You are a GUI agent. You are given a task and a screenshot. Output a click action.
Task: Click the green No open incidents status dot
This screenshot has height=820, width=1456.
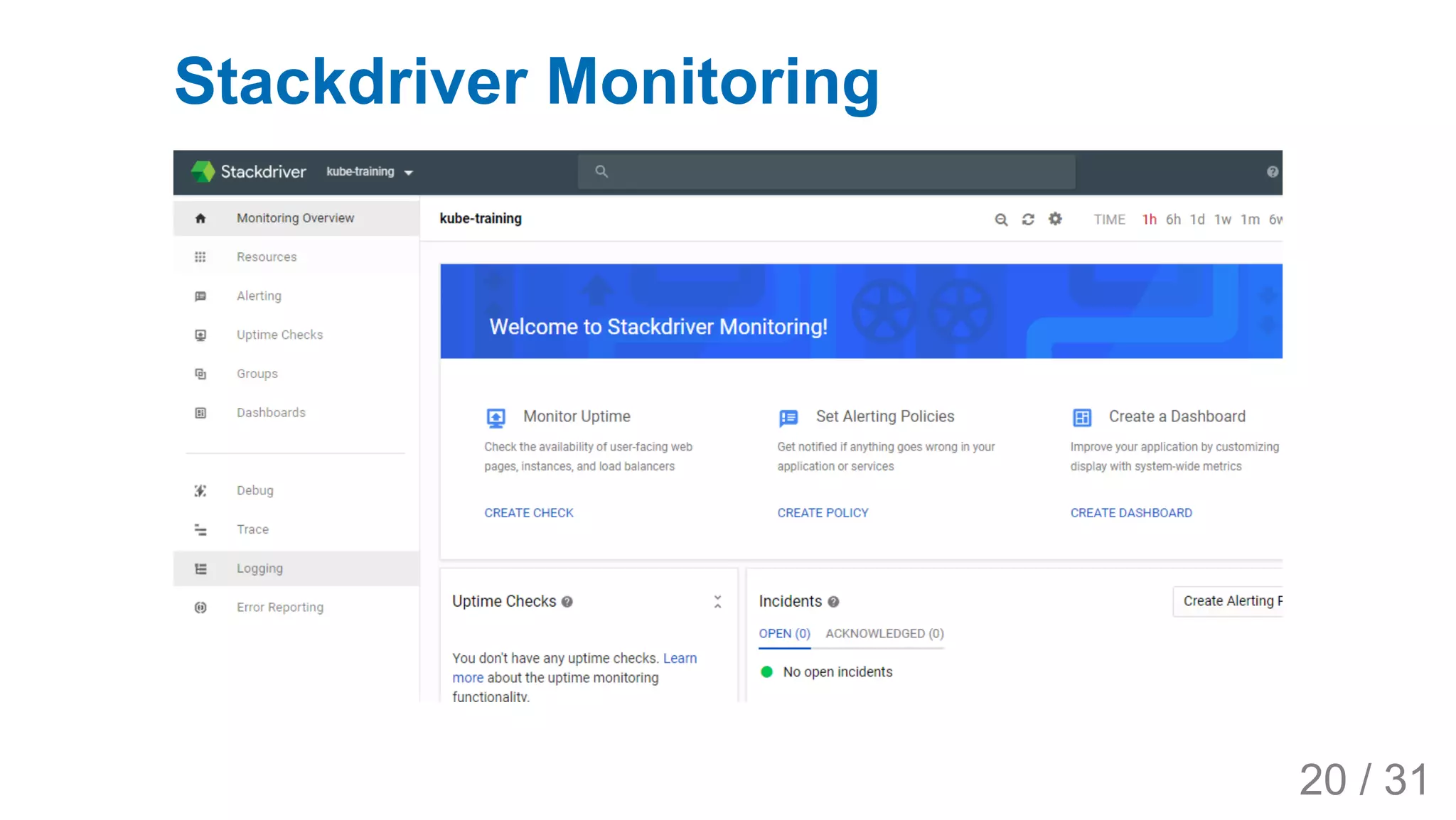pos(766,672)
